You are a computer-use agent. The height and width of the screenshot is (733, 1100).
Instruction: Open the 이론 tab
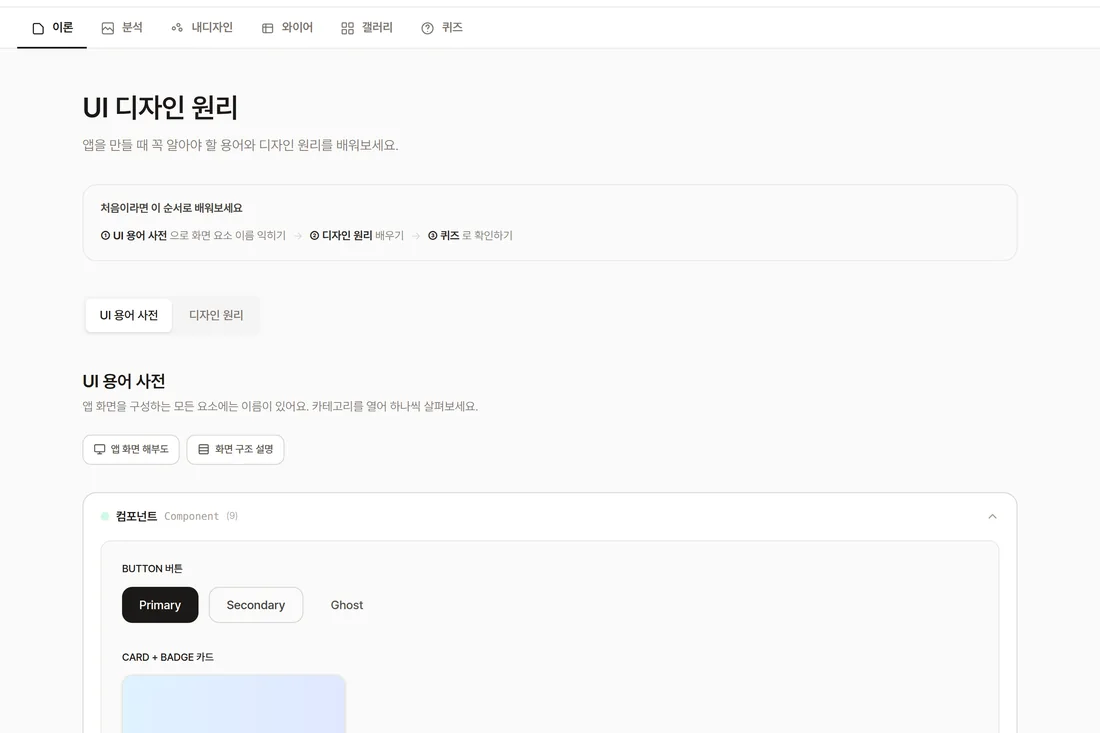pyautogui.click(x=52, y=28)
